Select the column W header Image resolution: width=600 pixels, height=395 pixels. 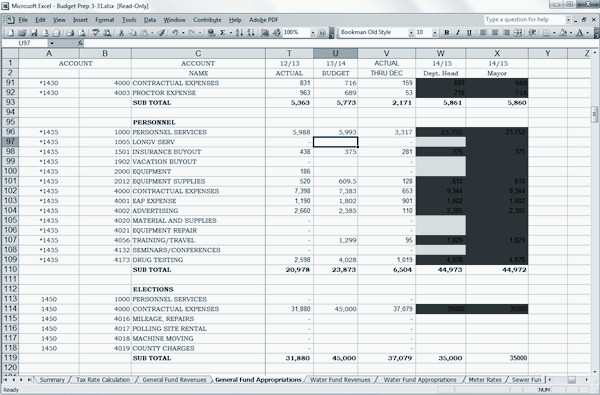pos(440,53)
